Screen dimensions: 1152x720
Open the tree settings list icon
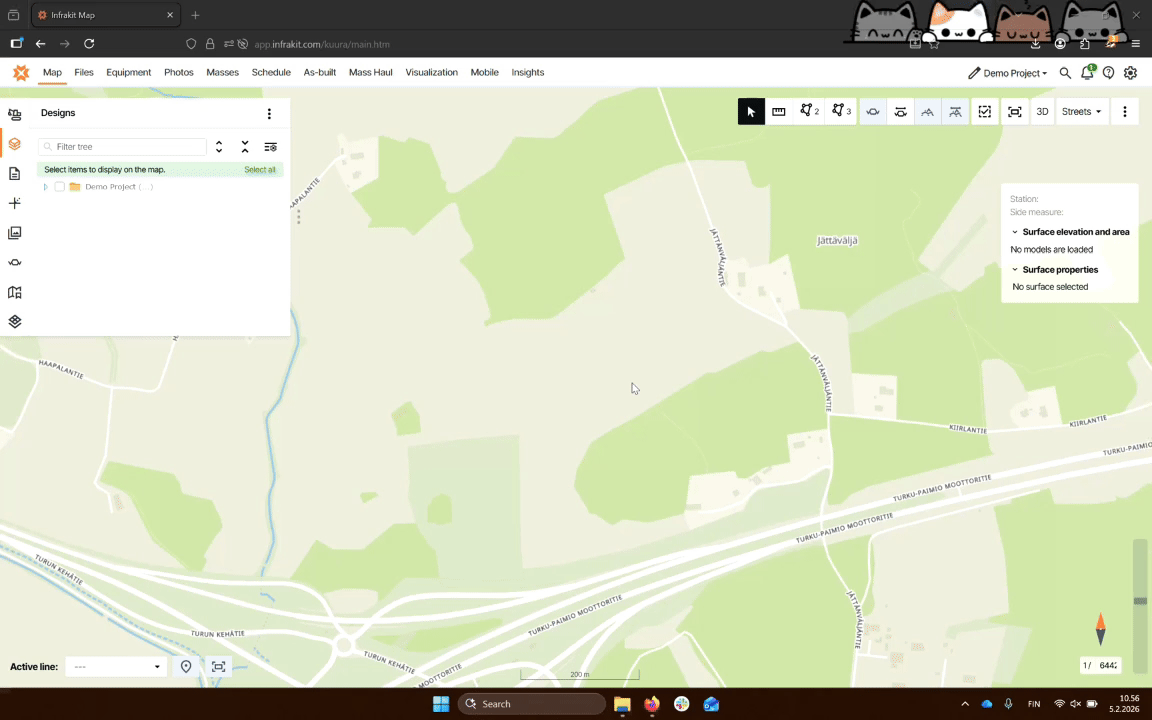[270, 147]
